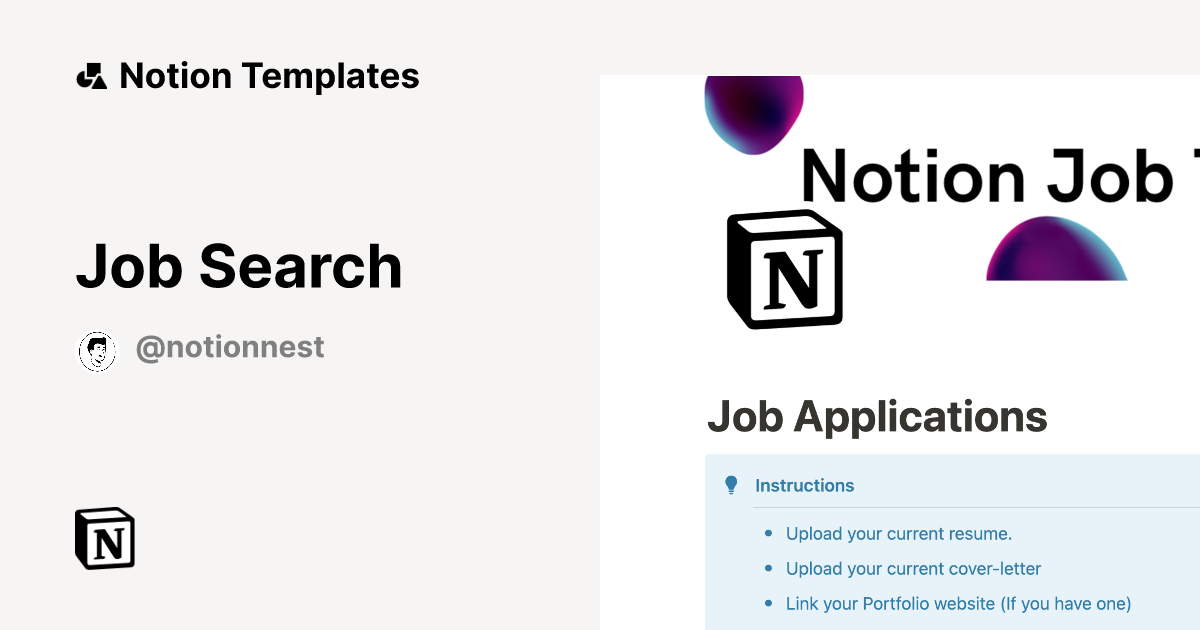Image resolution: width=1200 pixels, height=630 pixels.
Task: Click the notionnest profile avatar
Action: [97, 351]
